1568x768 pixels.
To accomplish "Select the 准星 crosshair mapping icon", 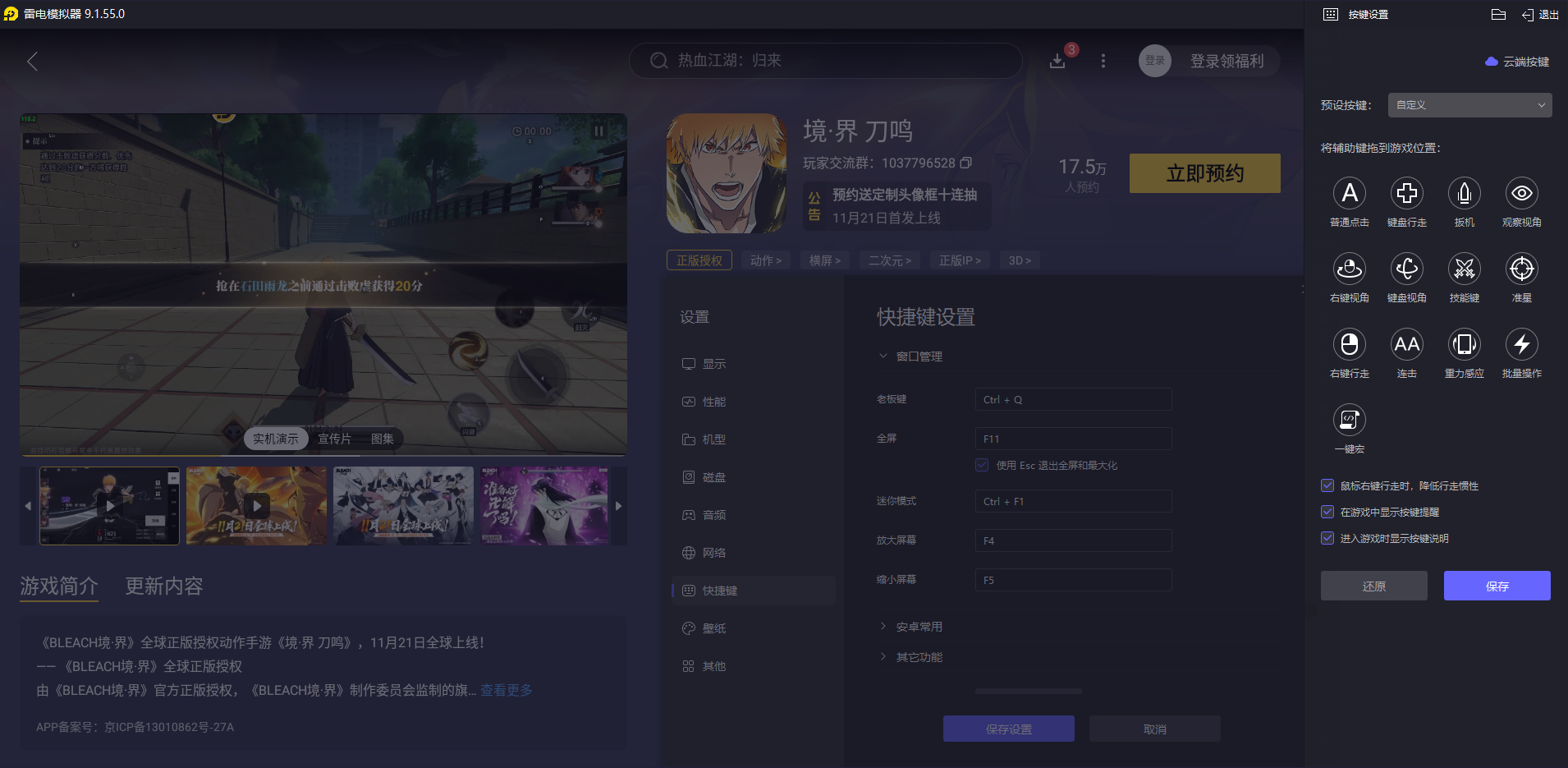I will pyautogui.click(x=1521, y=269).
